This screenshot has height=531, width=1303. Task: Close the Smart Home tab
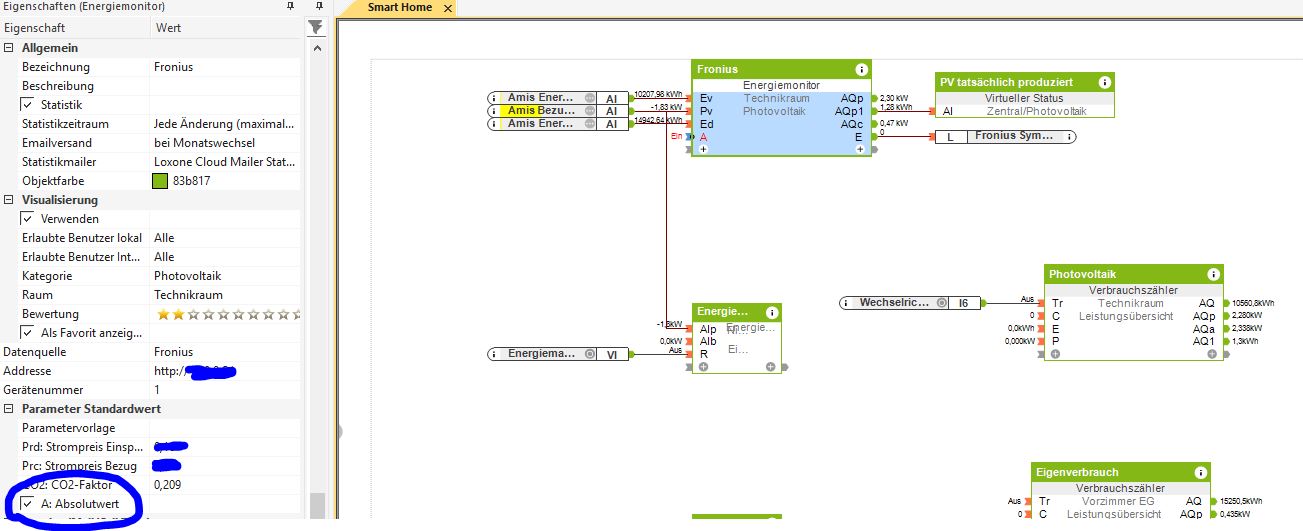click(447, 8)
